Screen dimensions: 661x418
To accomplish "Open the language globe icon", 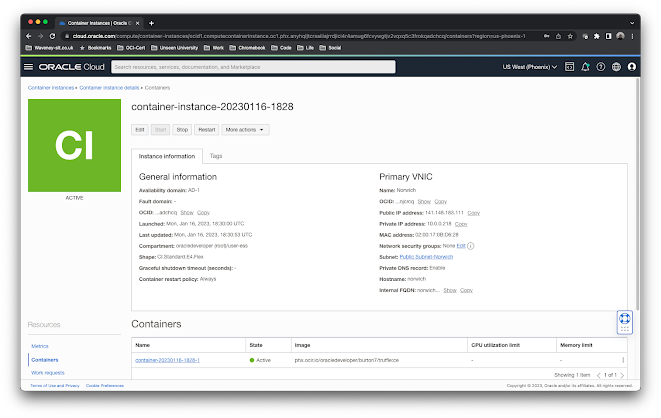I will (x=616, y=67).
